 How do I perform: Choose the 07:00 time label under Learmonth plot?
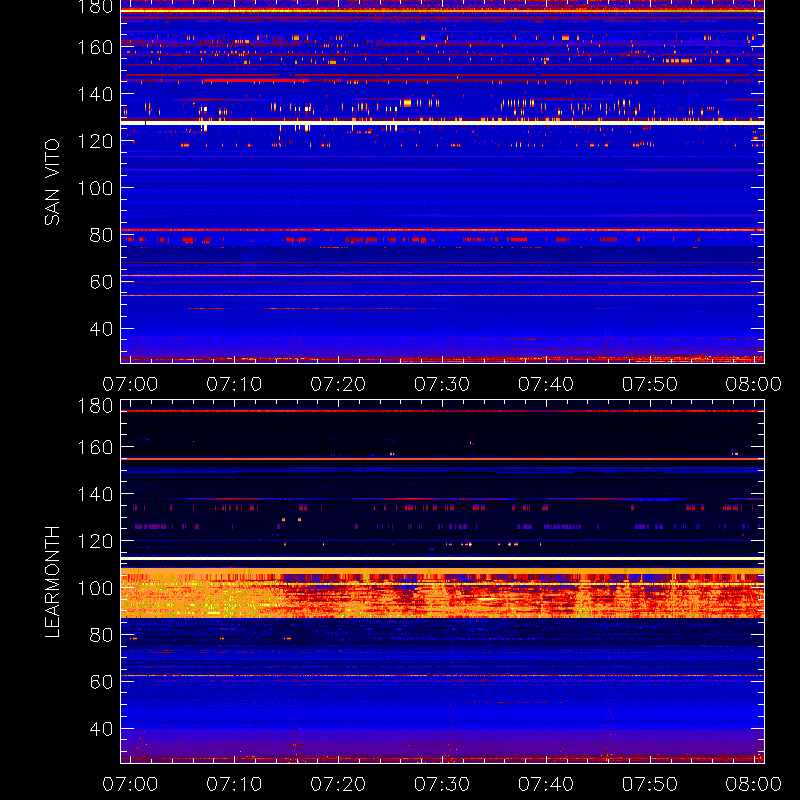pyautogui.click(x=130, y=784)
